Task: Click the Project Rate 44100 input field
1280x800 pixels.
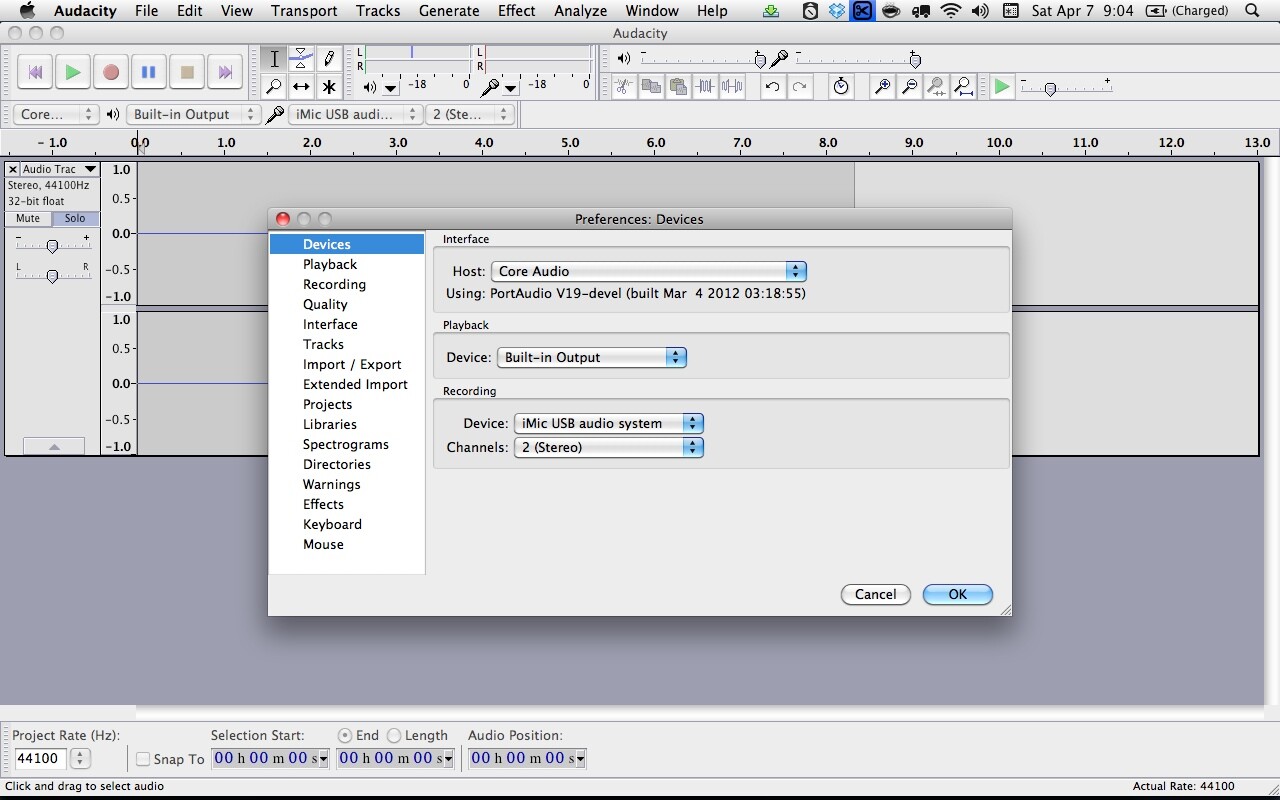Action: [40, 759]
